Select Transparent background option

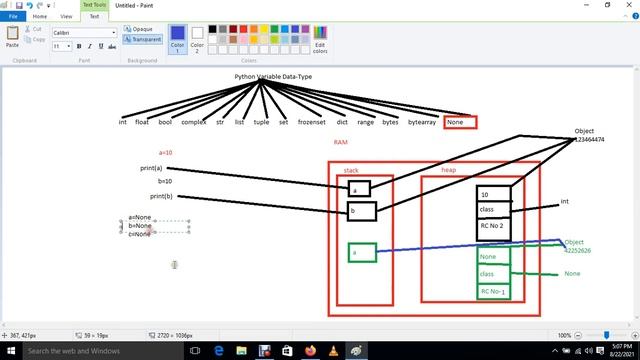point(143,39)
